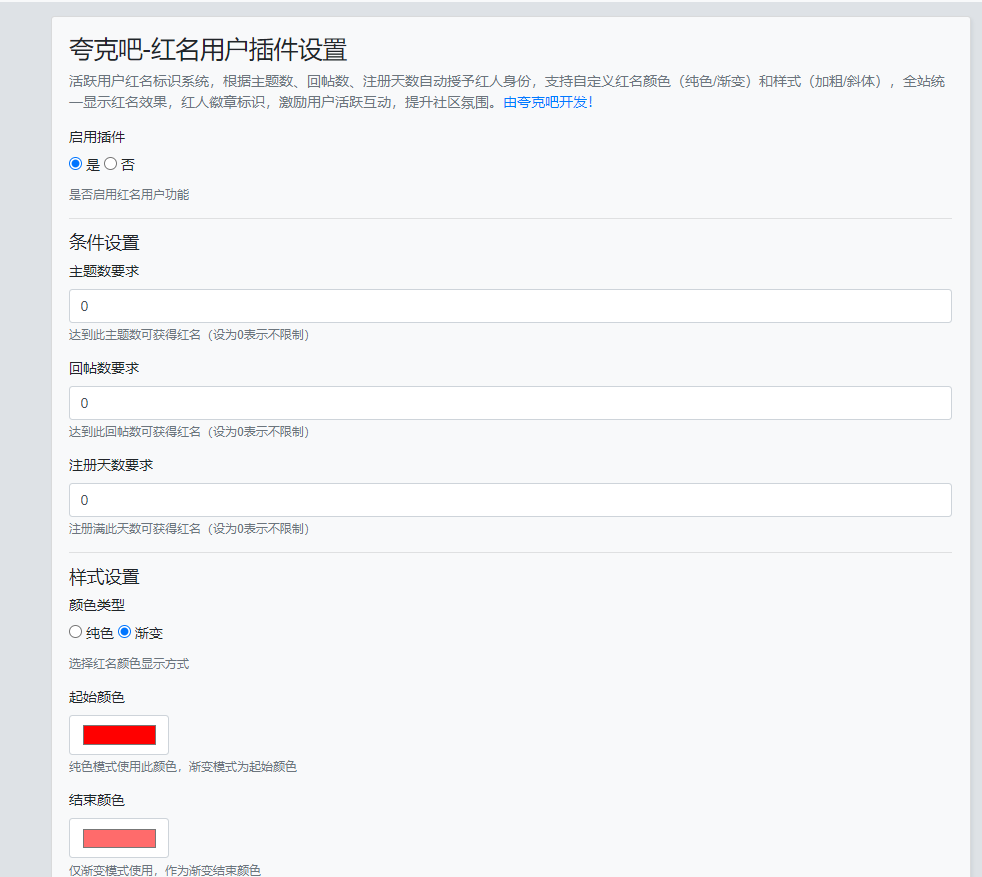Select the 是 radio to enable plugin

pos(76,164)
